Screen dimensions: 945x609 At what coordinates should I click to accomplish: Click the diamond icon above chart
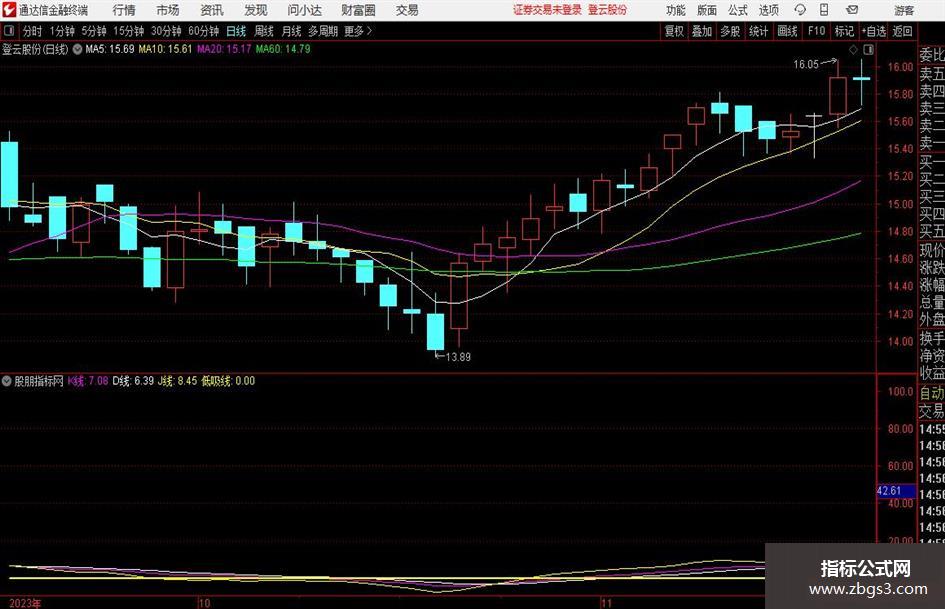pos(853,49)
